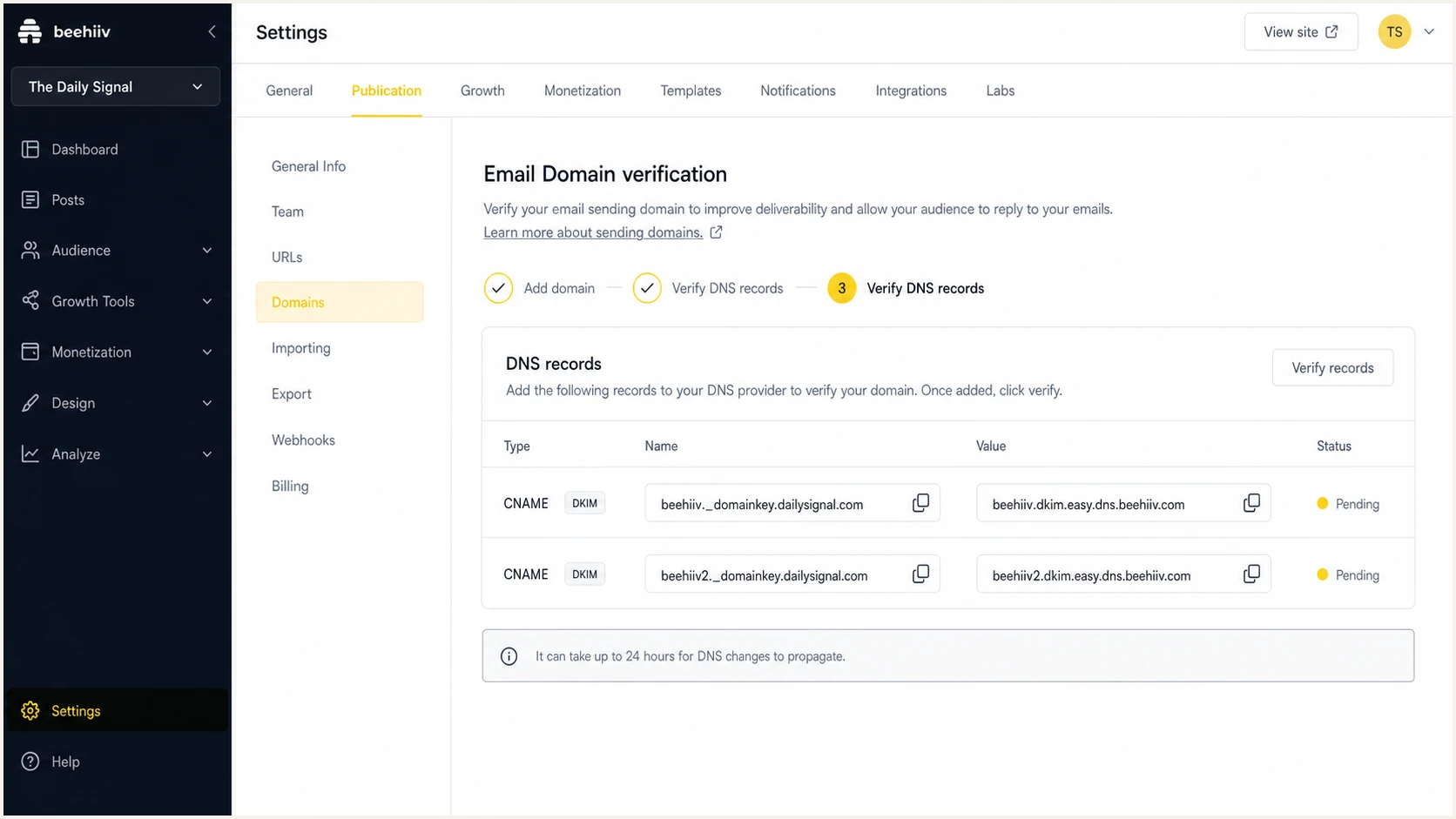Screen dimensions: 1456x819
Task: Go to the Monetization settings tab
Action: coord(583,91)
